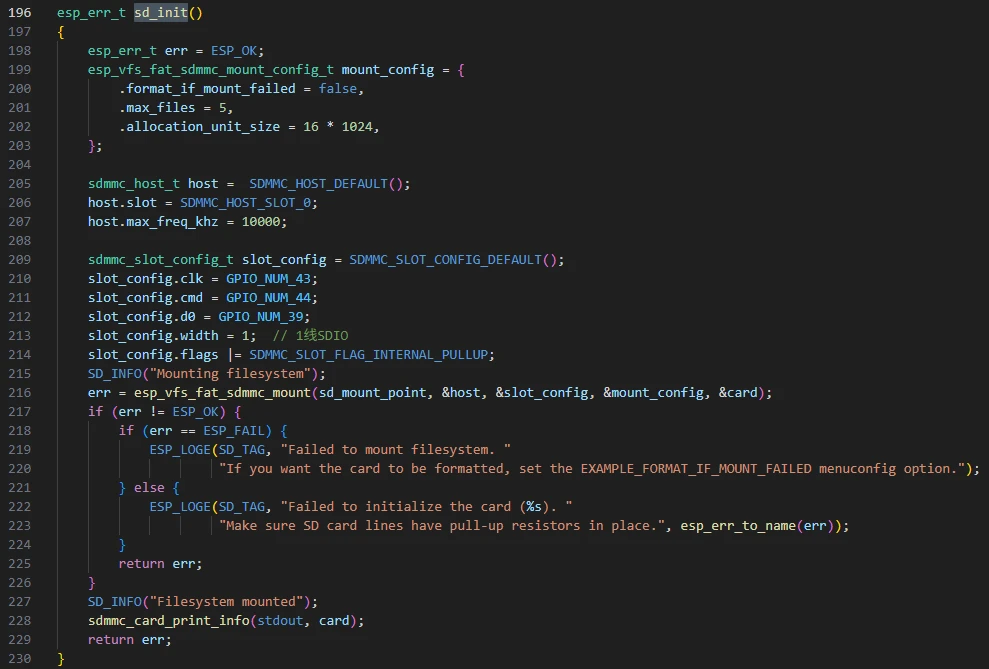Click the esp_vfs_fat_sdmmc_mount_config_t type name
The height and width of the screenshot is (669, 989).
click(x=210, y=70)
